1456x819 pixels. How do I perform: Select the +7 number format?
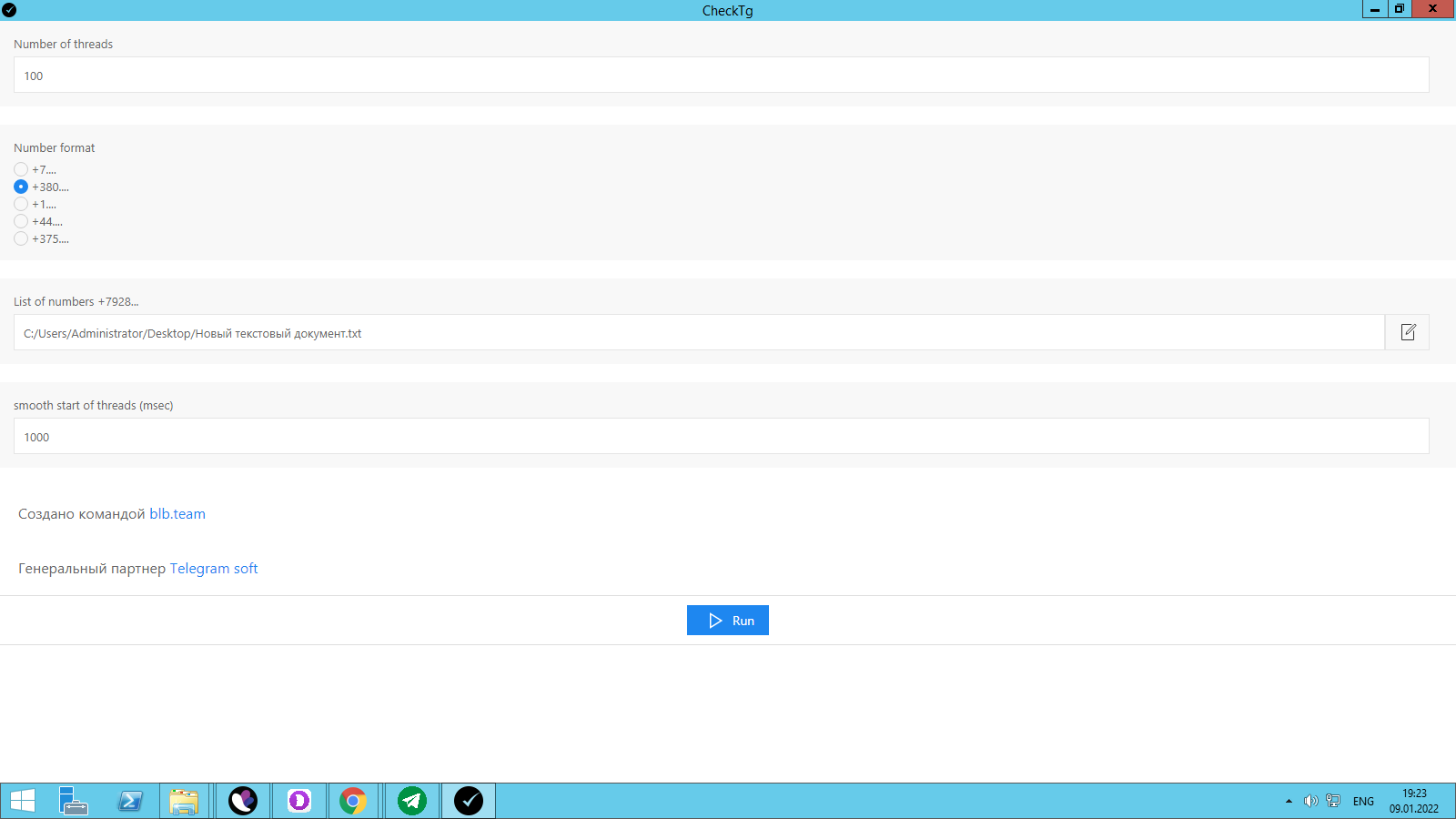21,169
